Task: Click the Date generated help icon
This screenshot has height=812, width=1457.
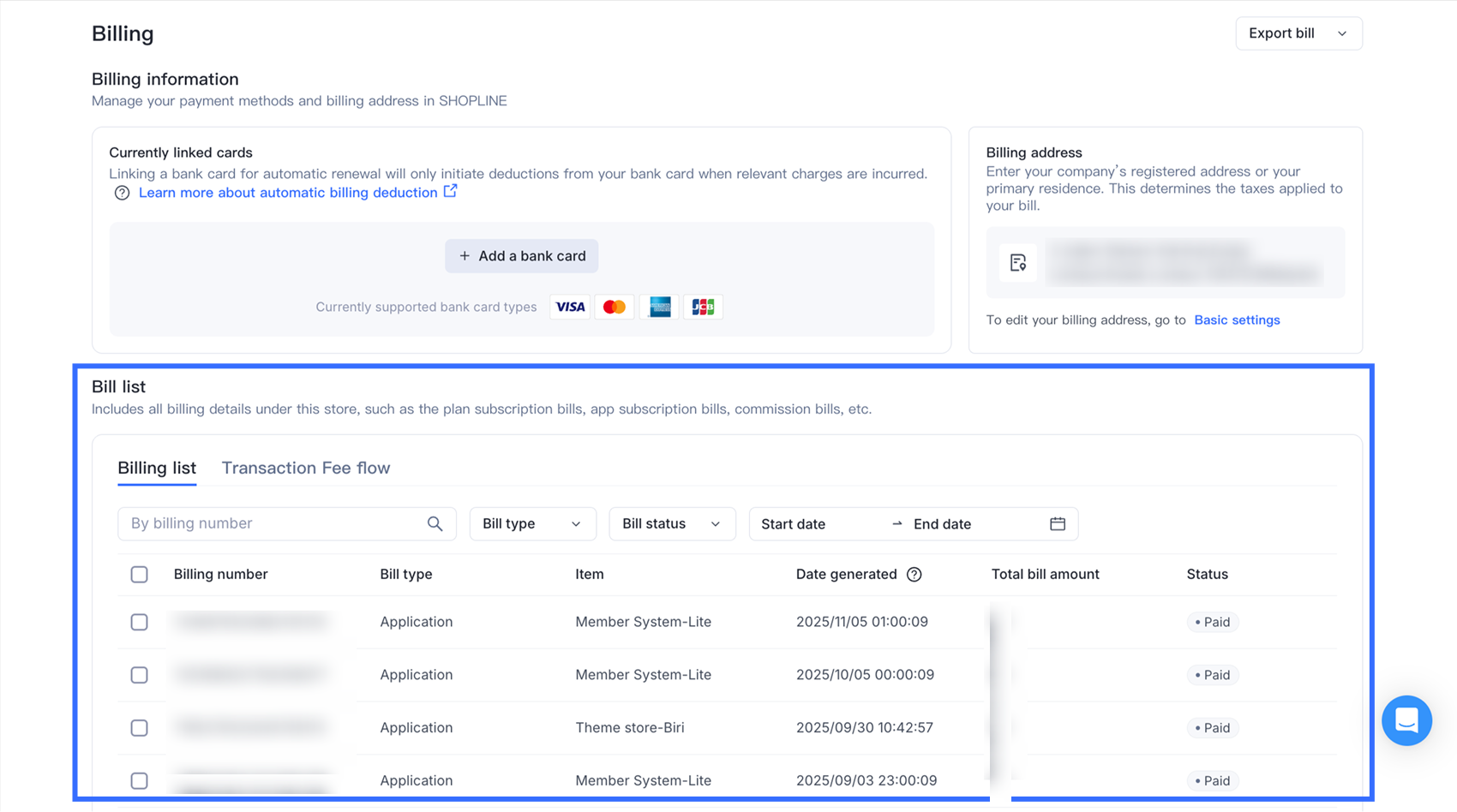Action: tap(914, 575)
